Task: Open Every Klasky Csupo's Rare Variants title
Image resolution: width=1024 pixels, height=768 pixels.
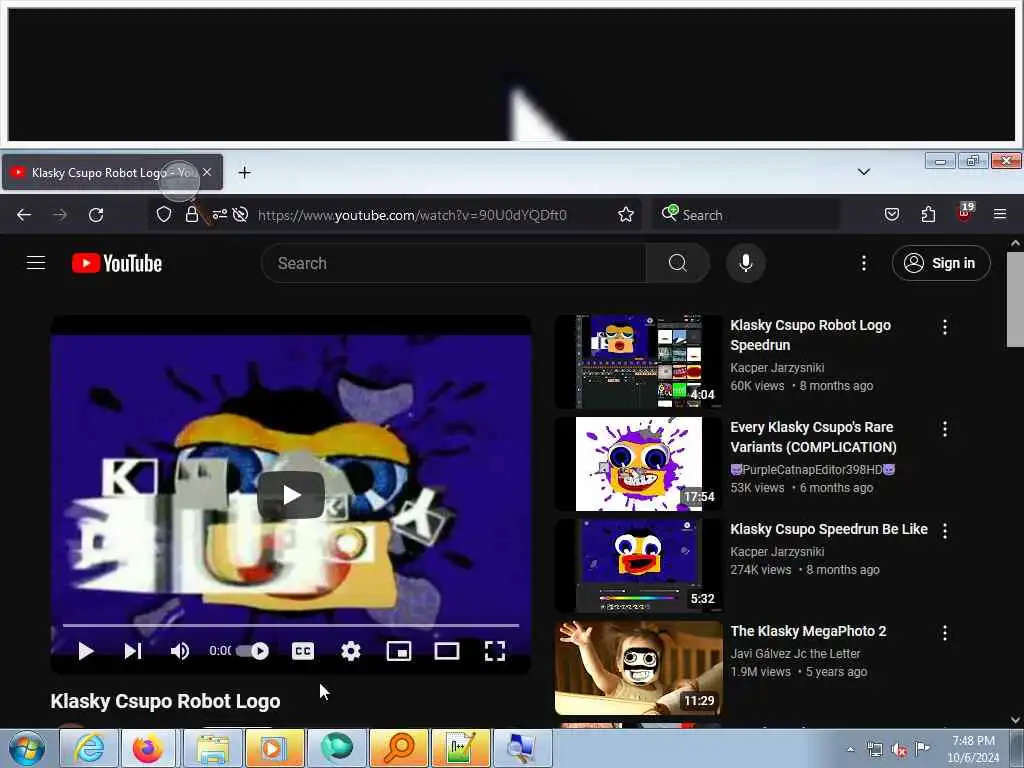Action: point(813,437)
